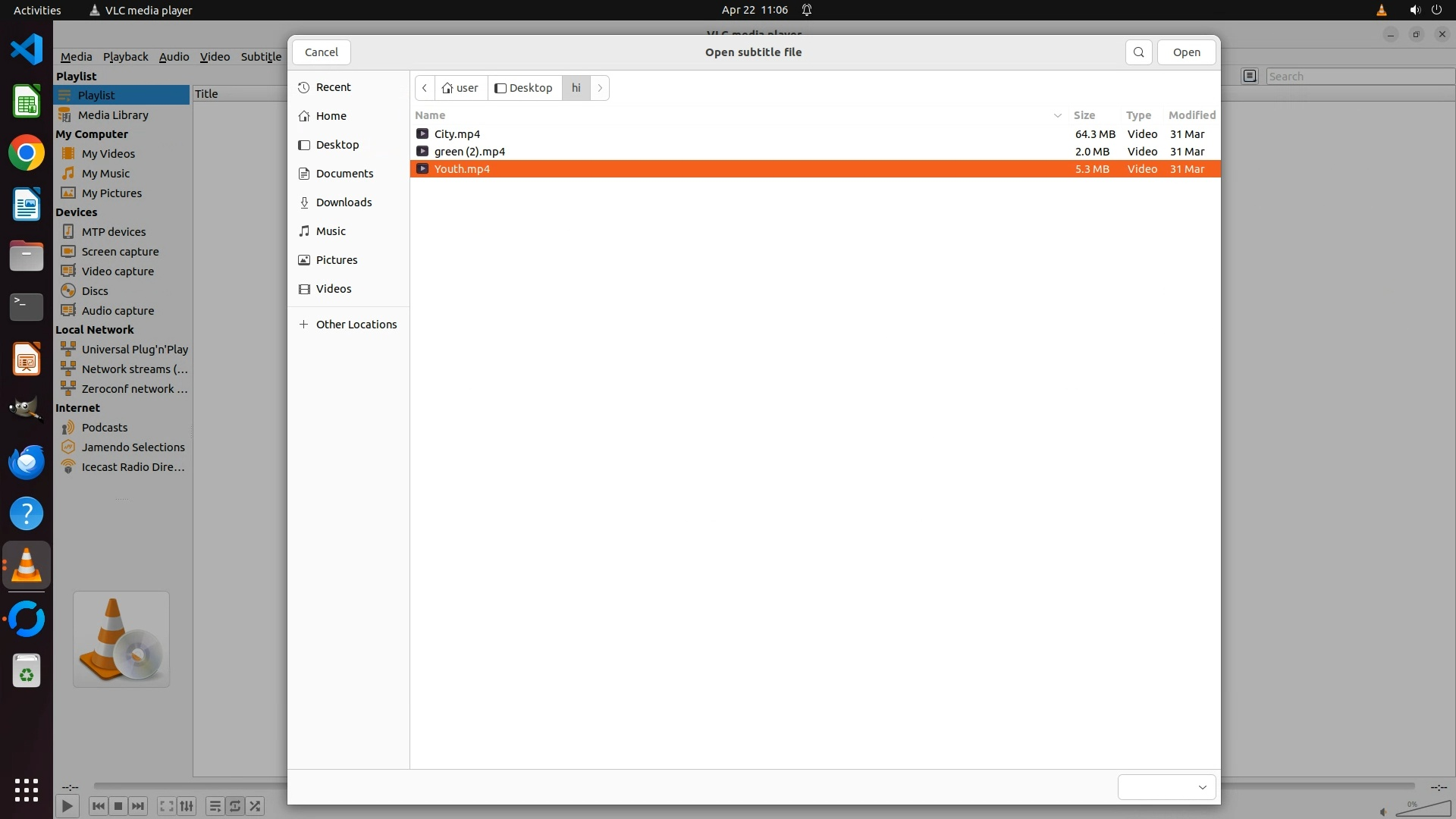Click the Ubuntu trash dock icon

click(x=27, y=672)
